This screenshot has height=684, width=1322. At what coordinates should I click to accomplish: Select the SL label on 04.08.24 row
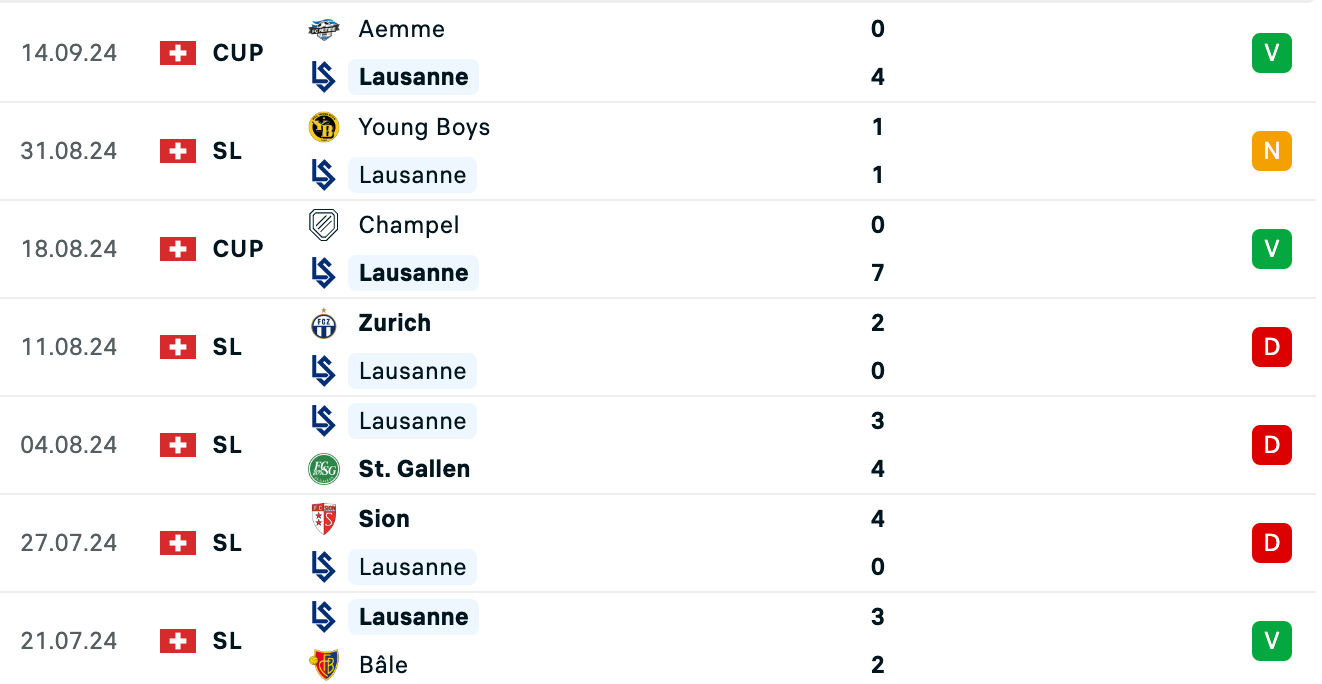pos(227,445)
